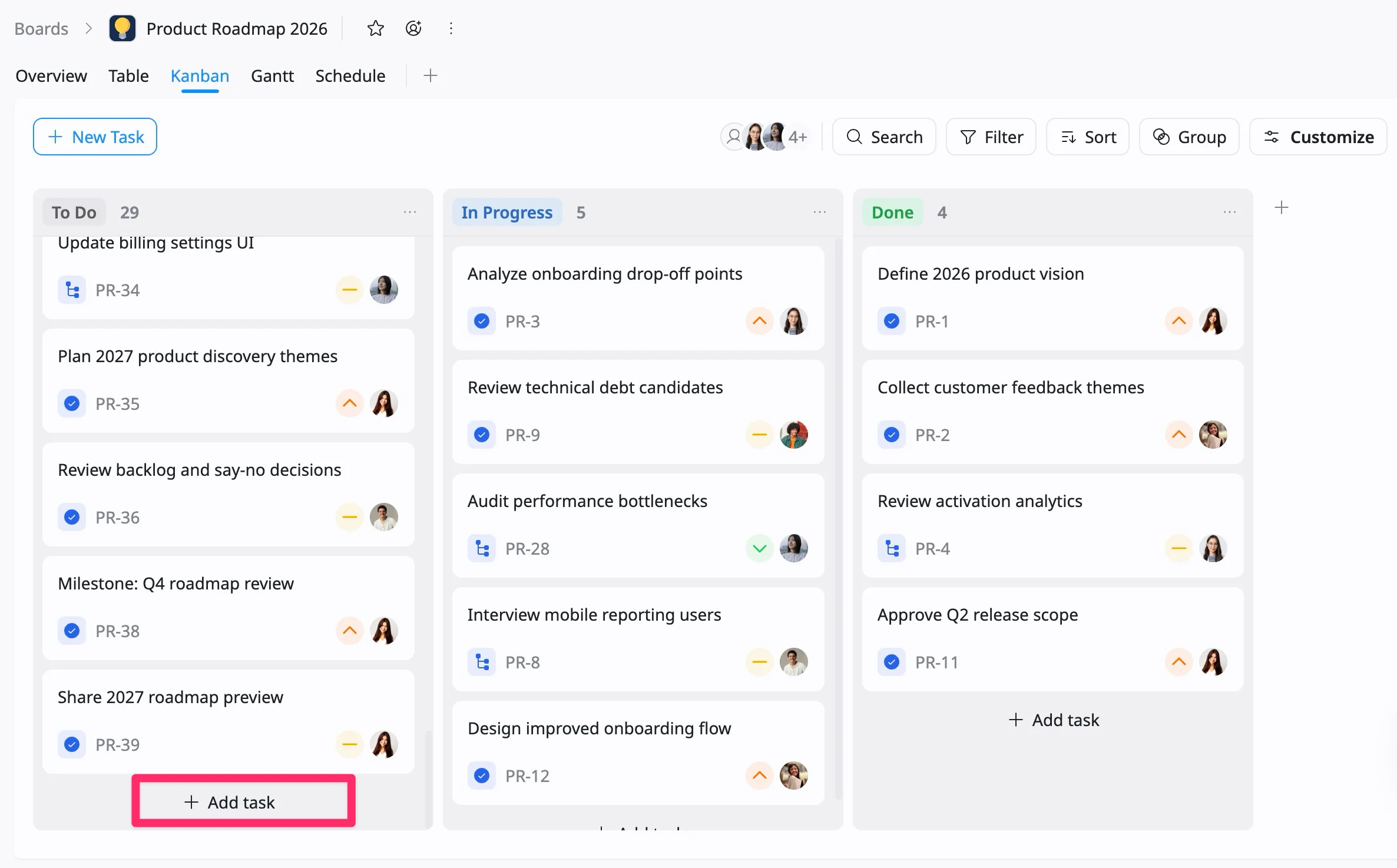Toggle the task check icon on PR-9

point(482,435)
